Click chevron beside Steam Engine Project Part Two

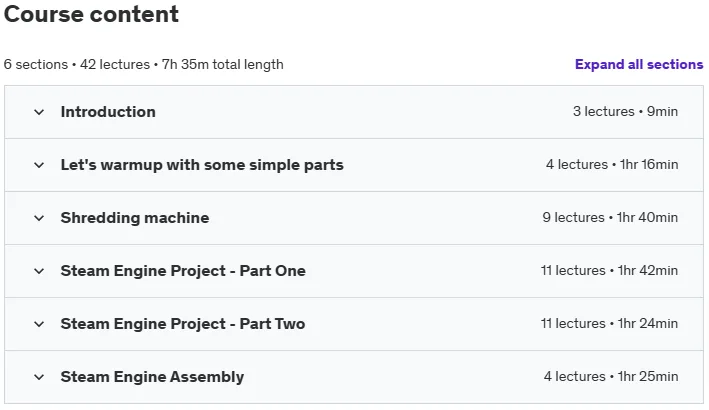39,324
